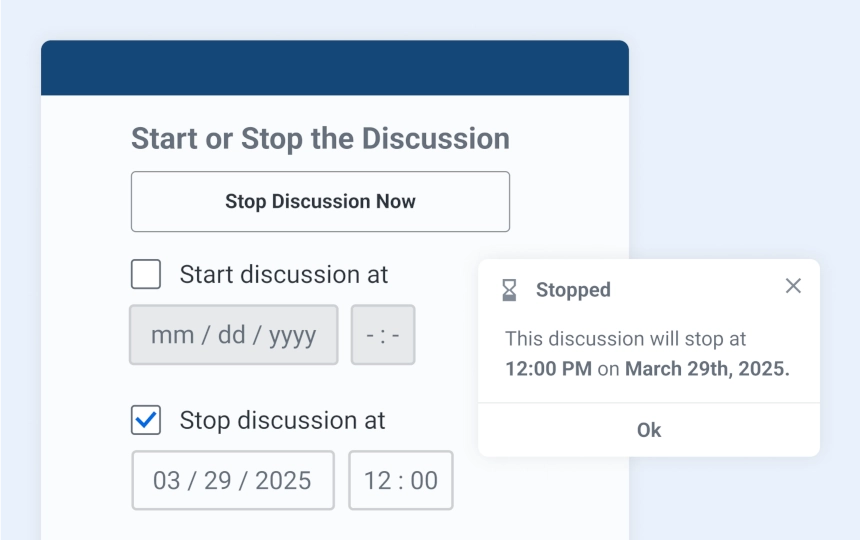Select the year '2025' in stop date
The image size is (860, 540).
(x=283, y=480)
